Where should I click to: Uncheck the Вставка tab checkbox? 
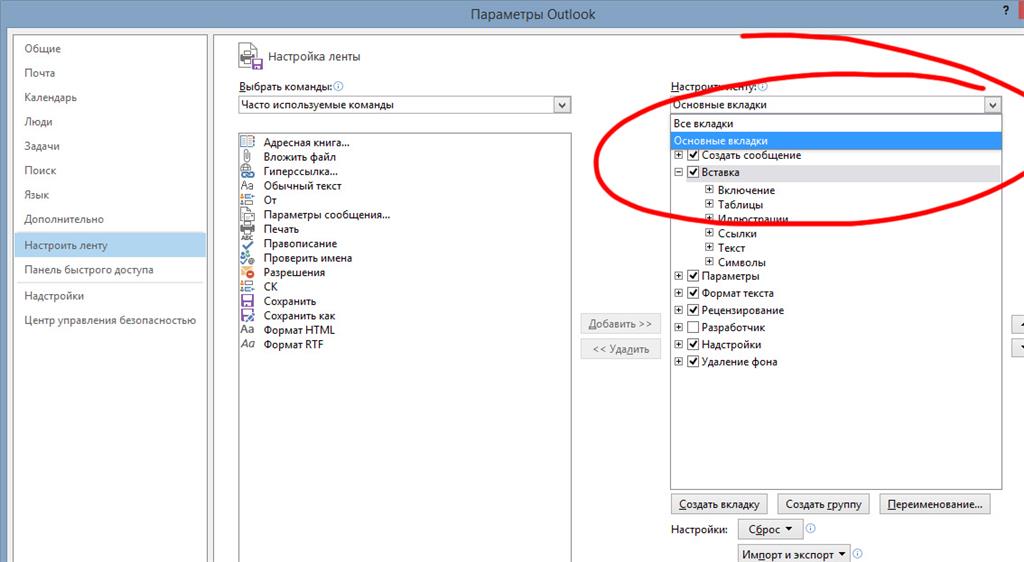694,172
